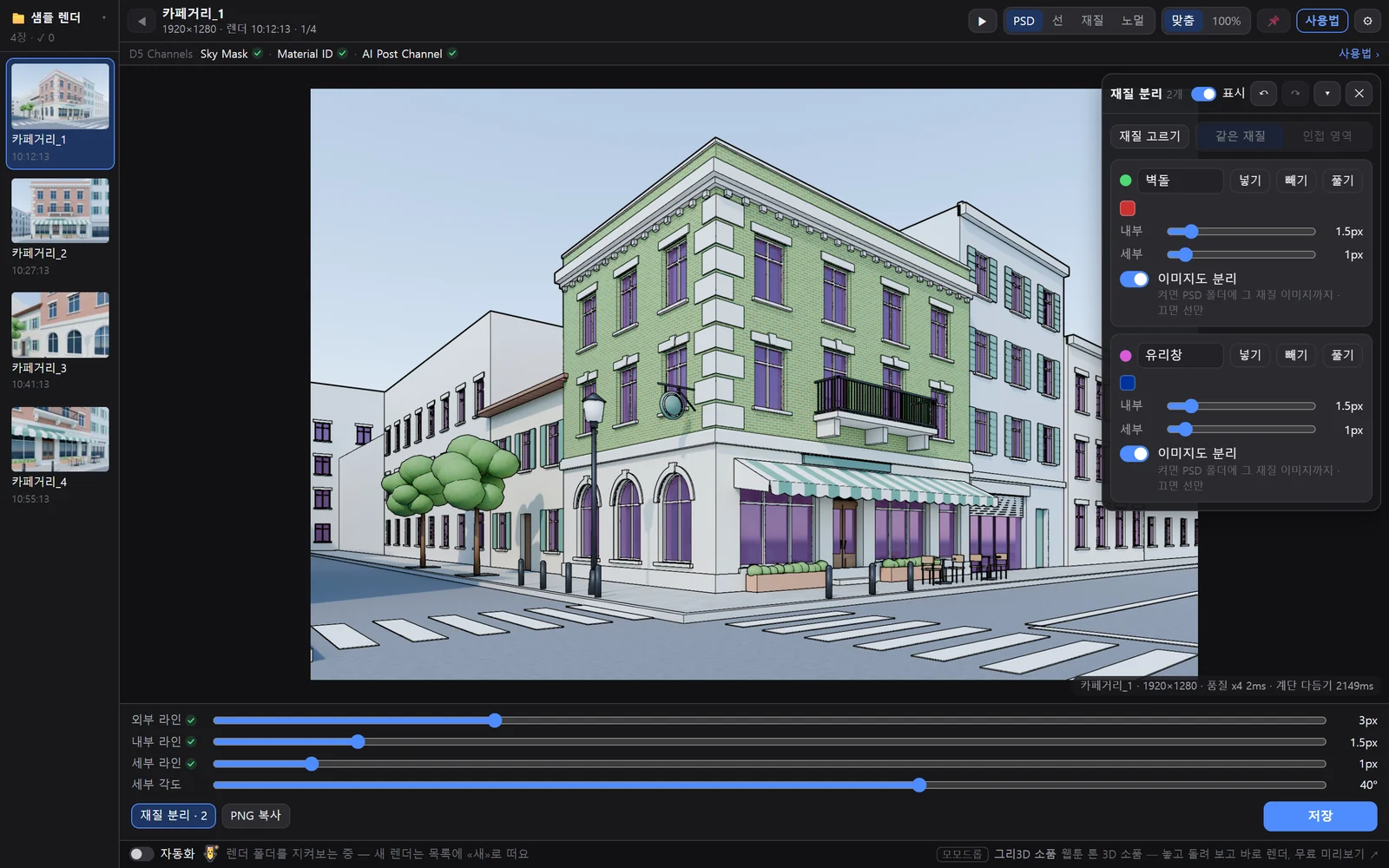Open settings with the gear icon
The width and height of the screenshot is (1389, 868).
coord(1367,21)
